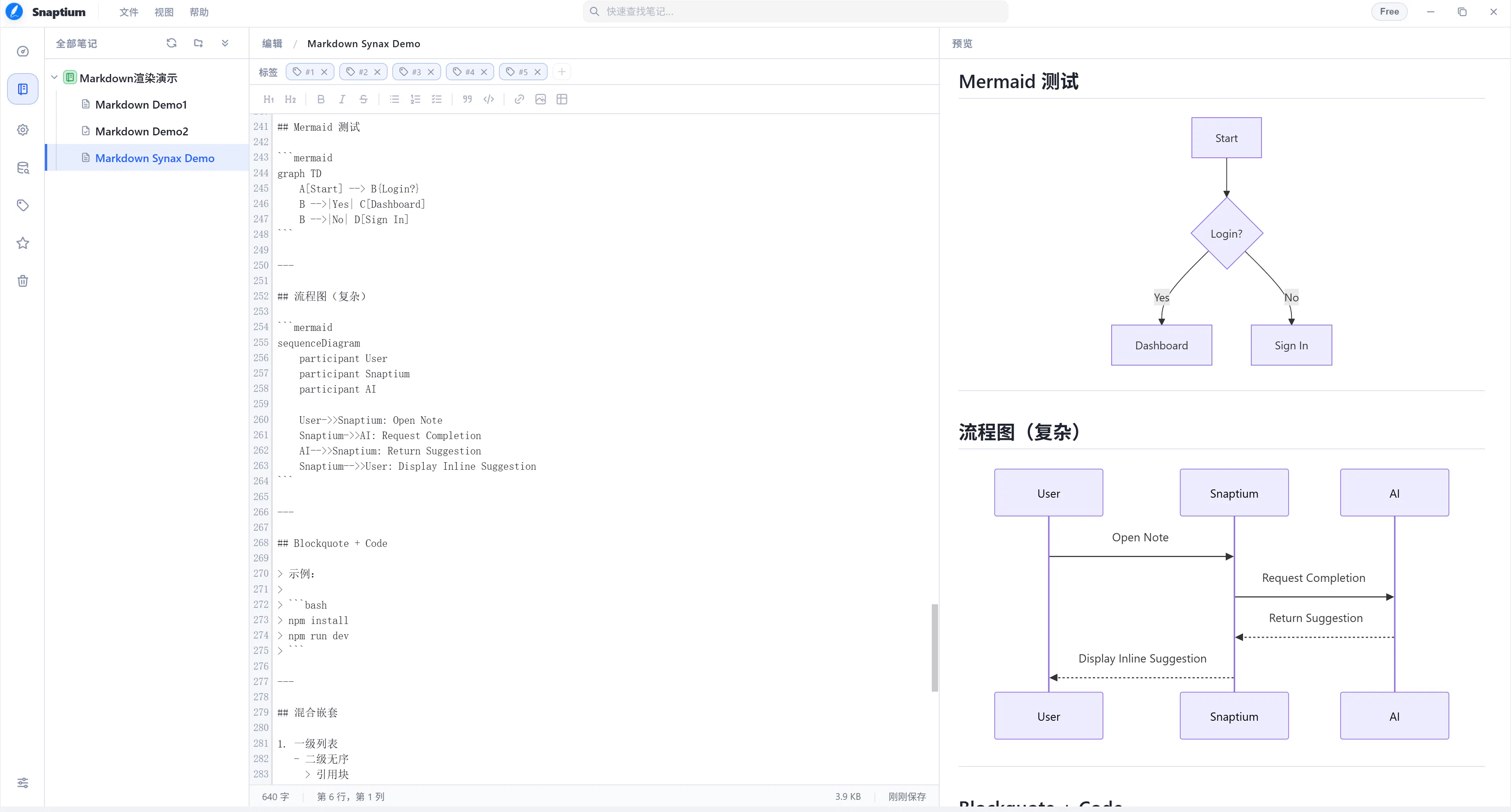Click the Dashboard node in preview
Screen dimensions: 1511x812
1162,345
